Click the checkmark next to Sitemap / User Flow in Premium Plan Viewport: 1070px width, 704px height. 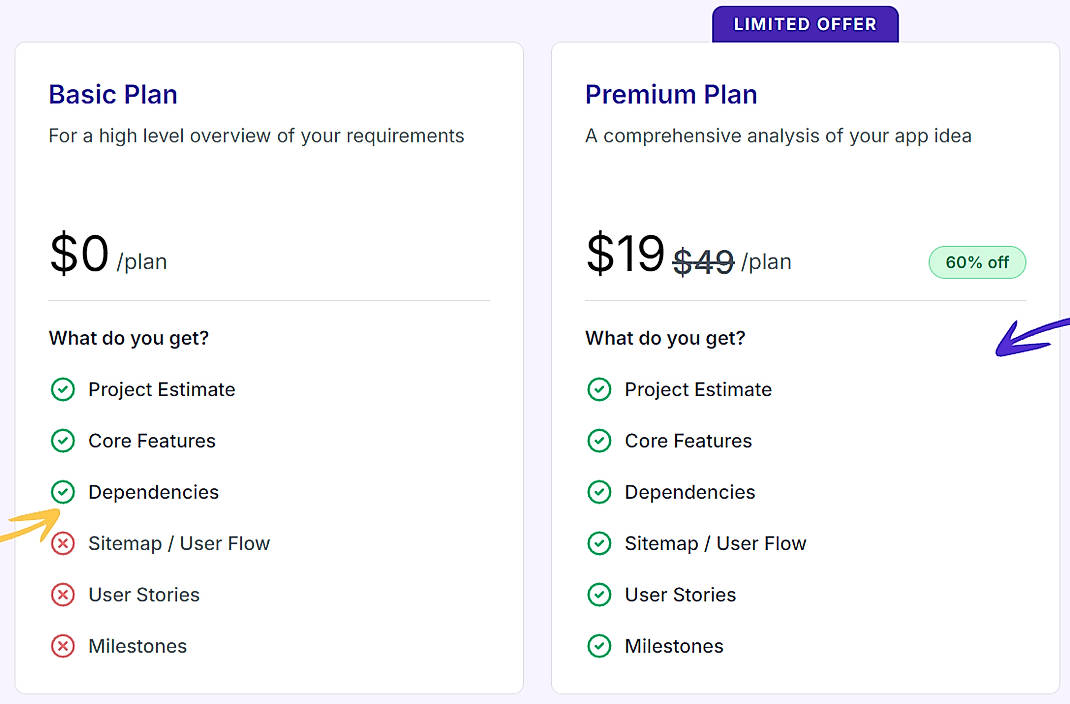click(599, 543)
